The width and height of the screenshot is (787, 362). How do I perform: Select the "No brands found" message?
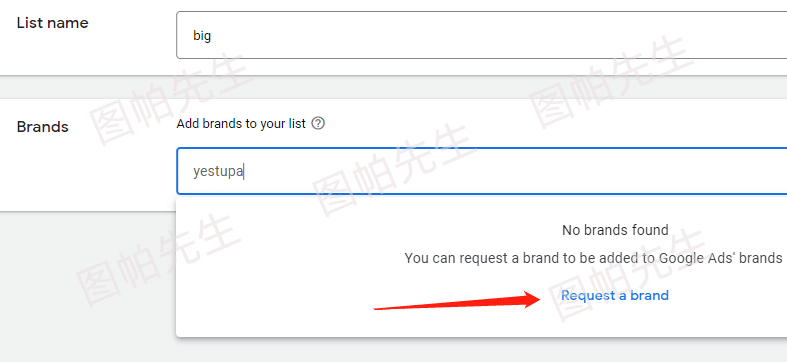click(x=615, y=230)
